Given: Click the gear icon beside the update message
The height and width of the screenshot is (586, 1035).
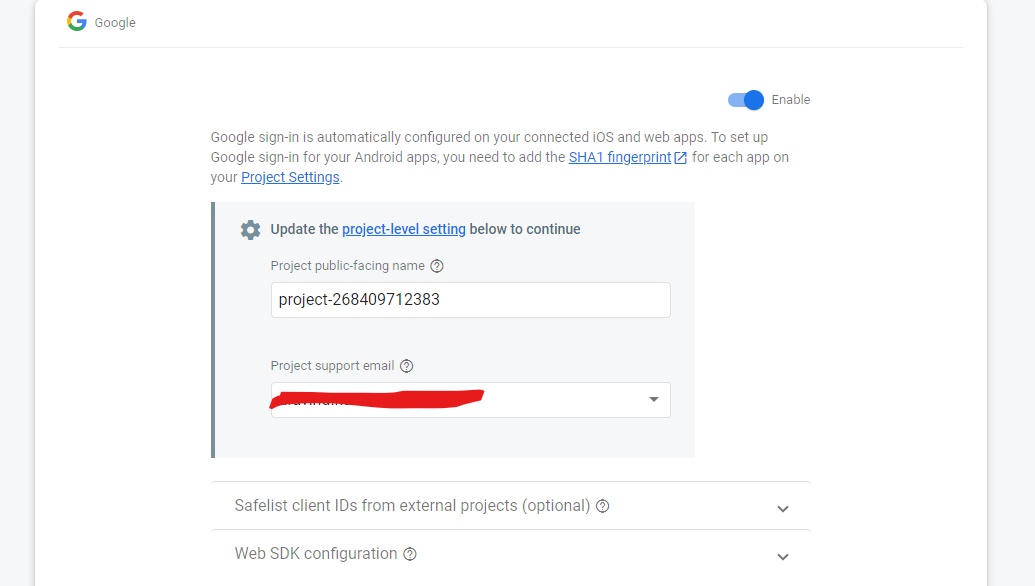Looking at the screenshot, I should (x=250, y=229).
